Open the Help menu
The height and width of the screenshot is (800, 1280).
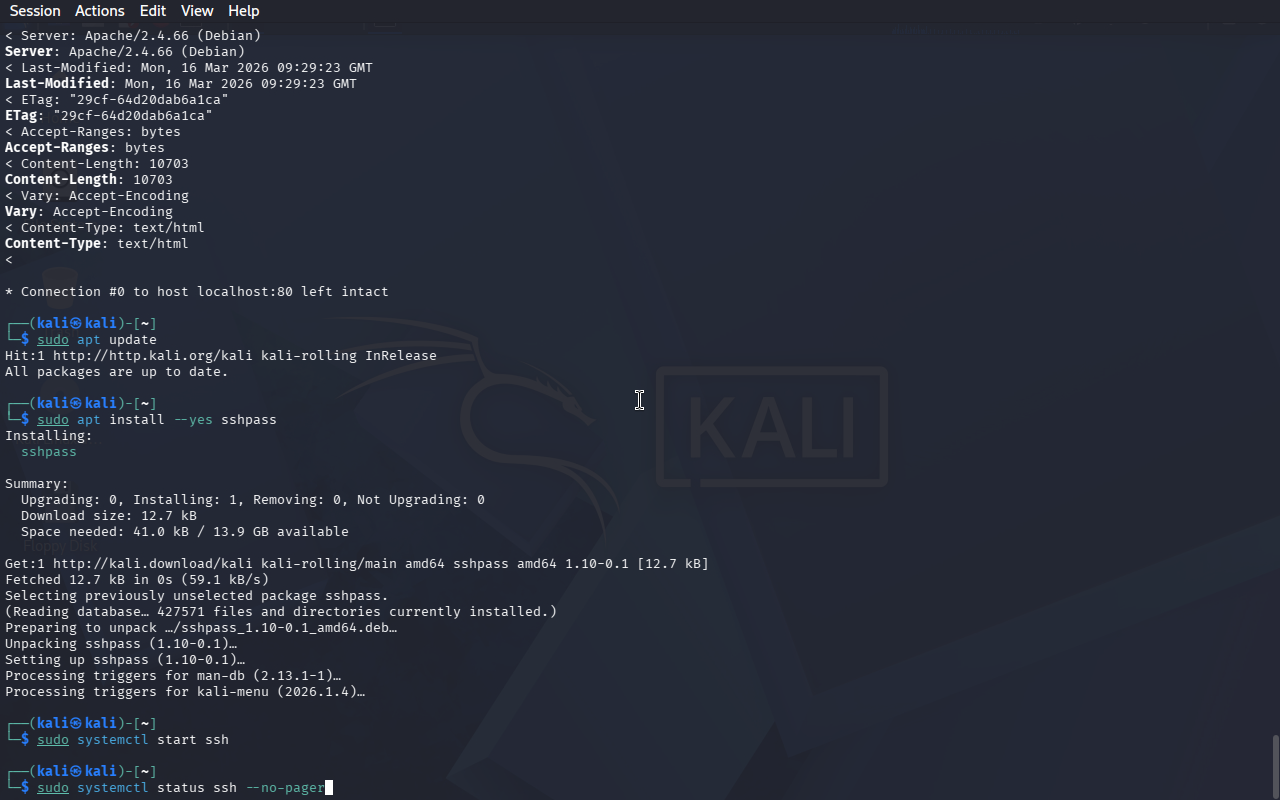(244, 11)
